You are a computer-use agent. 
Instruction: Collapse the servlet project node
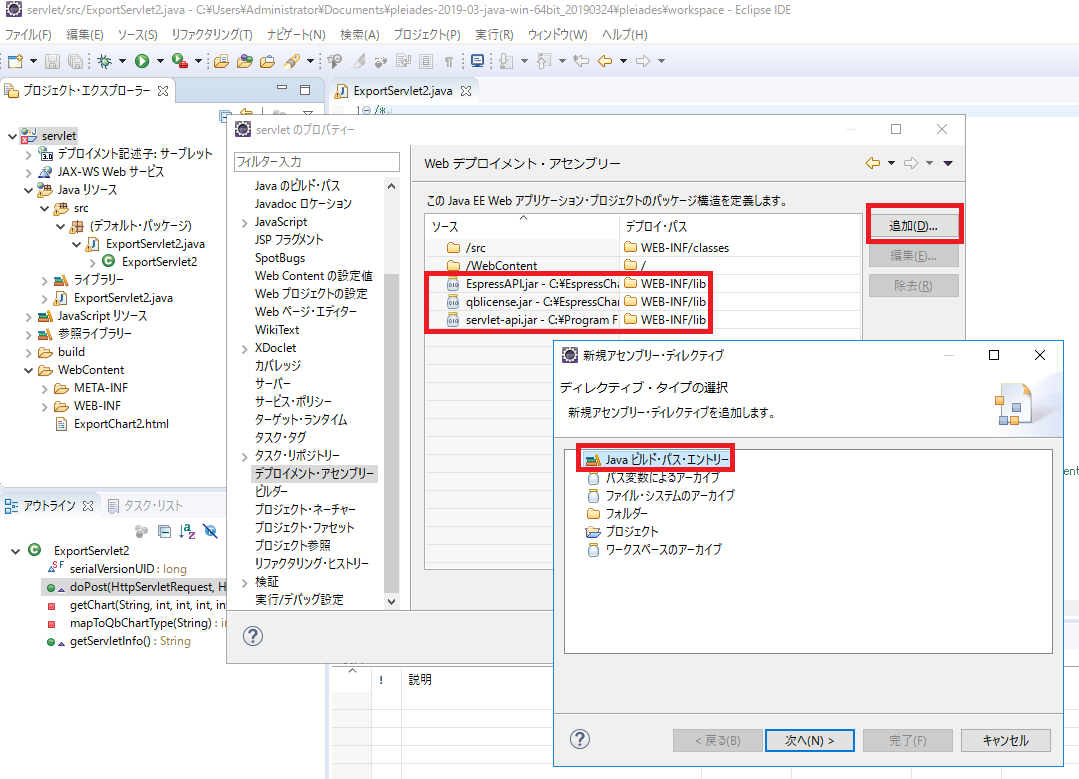pos(10,136)
